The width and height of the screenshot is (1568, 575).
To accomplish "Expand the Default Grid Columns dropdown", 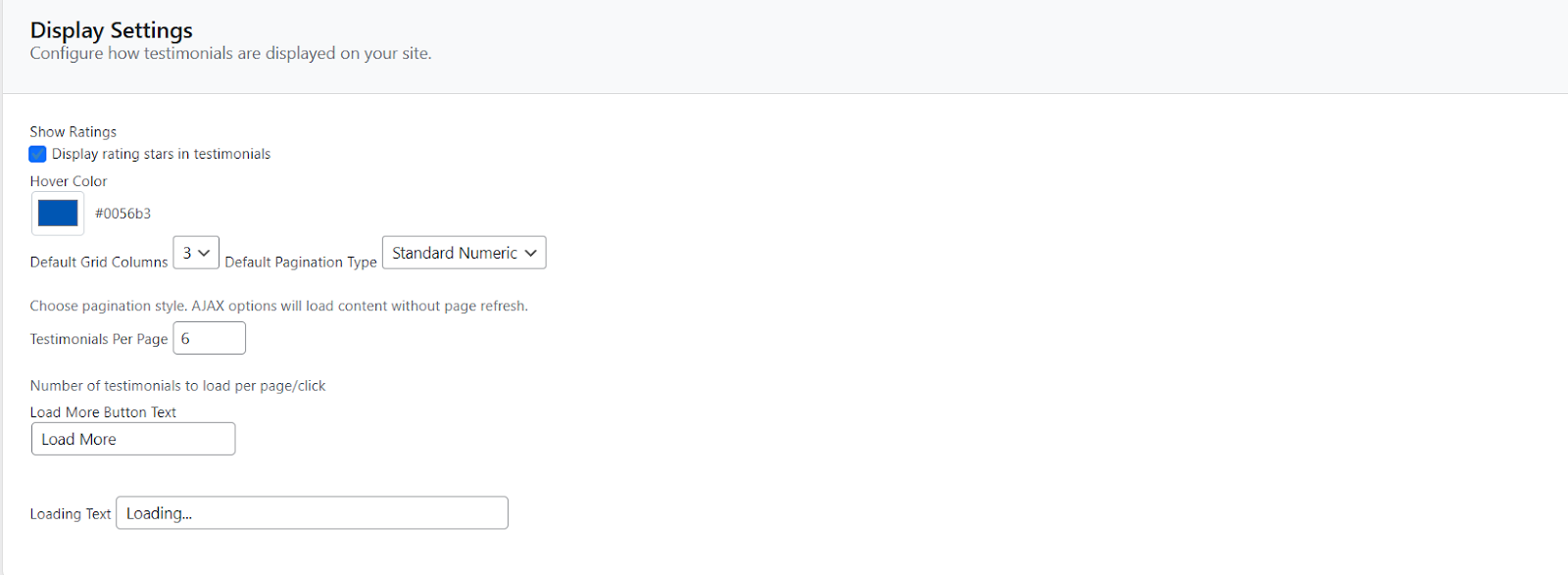I will click(x=196, y=253).
